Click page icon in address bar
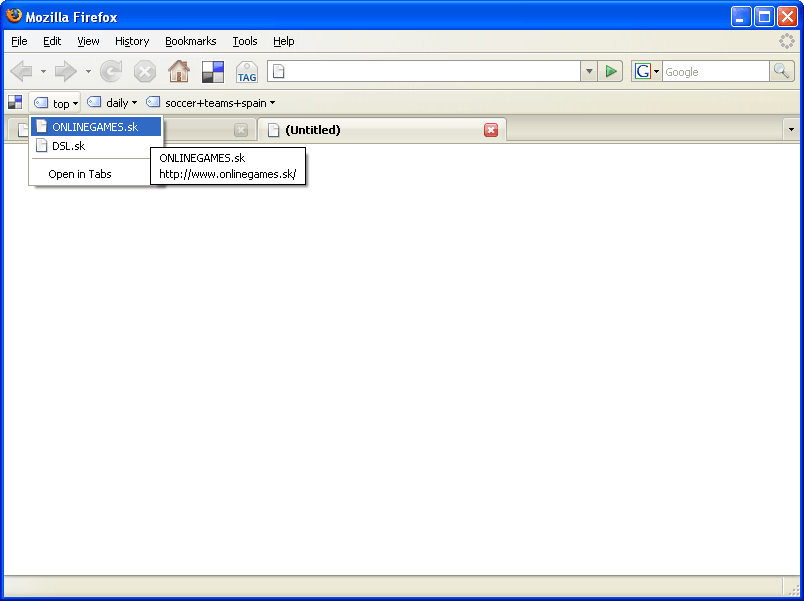Viewport: 804px width, 601px height. click(278, 71)
